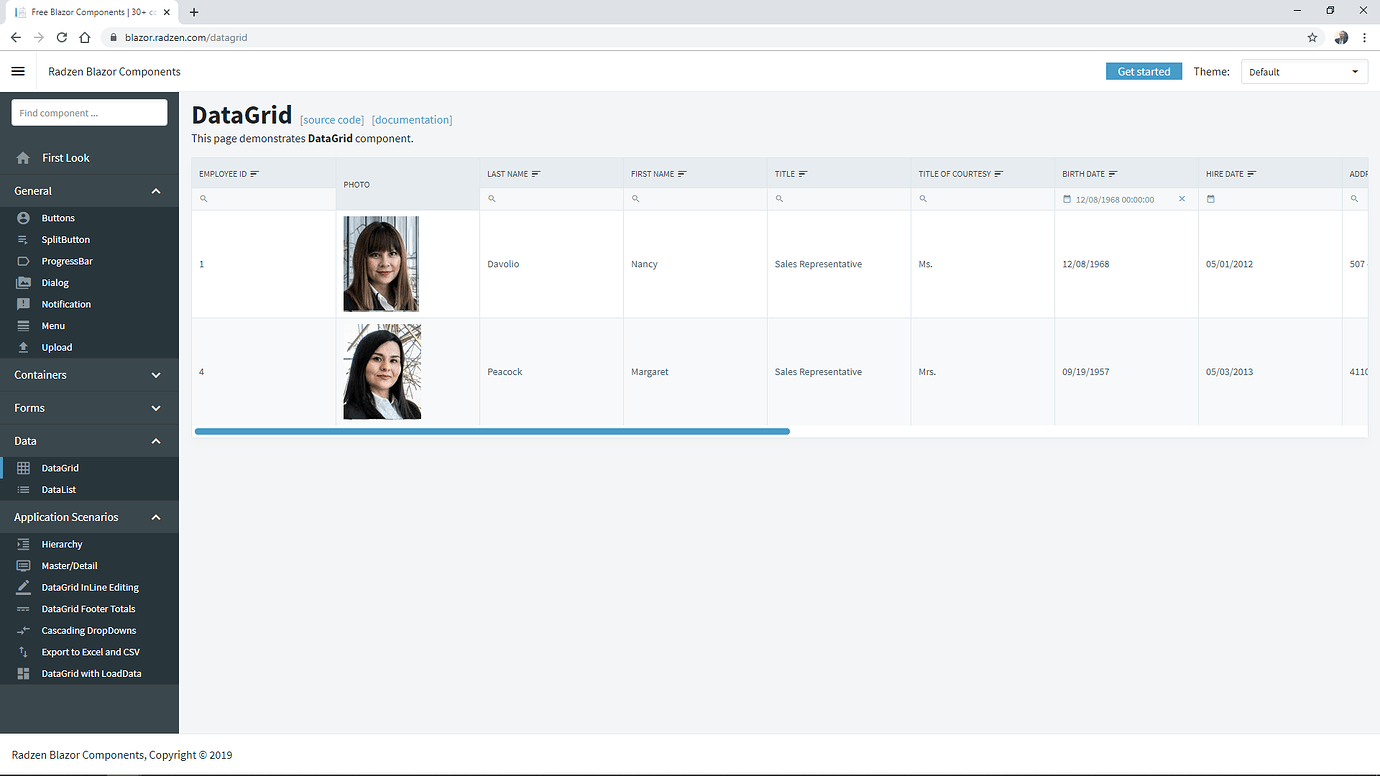1380x776 pixels.
Task: Open the Notification menu item
Action: [x=66, y=304]
